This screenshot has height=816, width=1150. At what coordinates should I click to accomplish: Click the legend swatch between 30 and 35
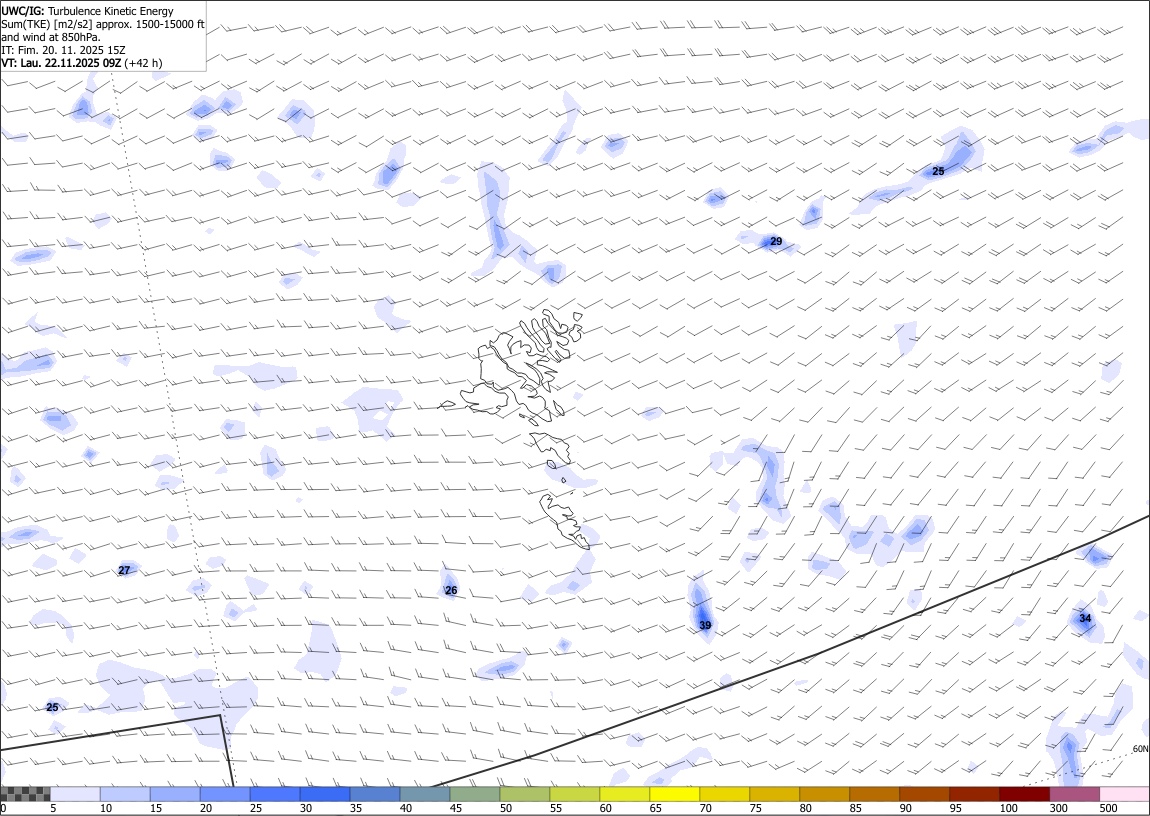tap(325, 794)
